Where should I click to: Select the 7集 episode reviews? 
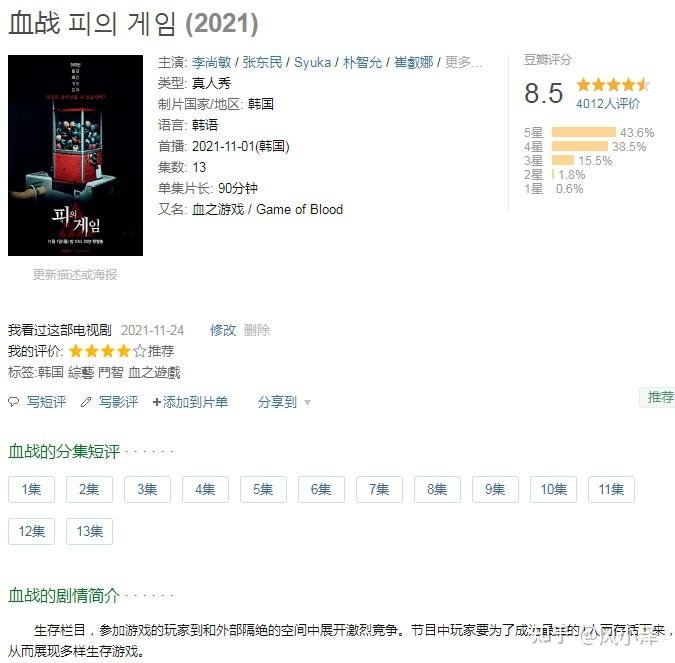(x=379, y=489)
